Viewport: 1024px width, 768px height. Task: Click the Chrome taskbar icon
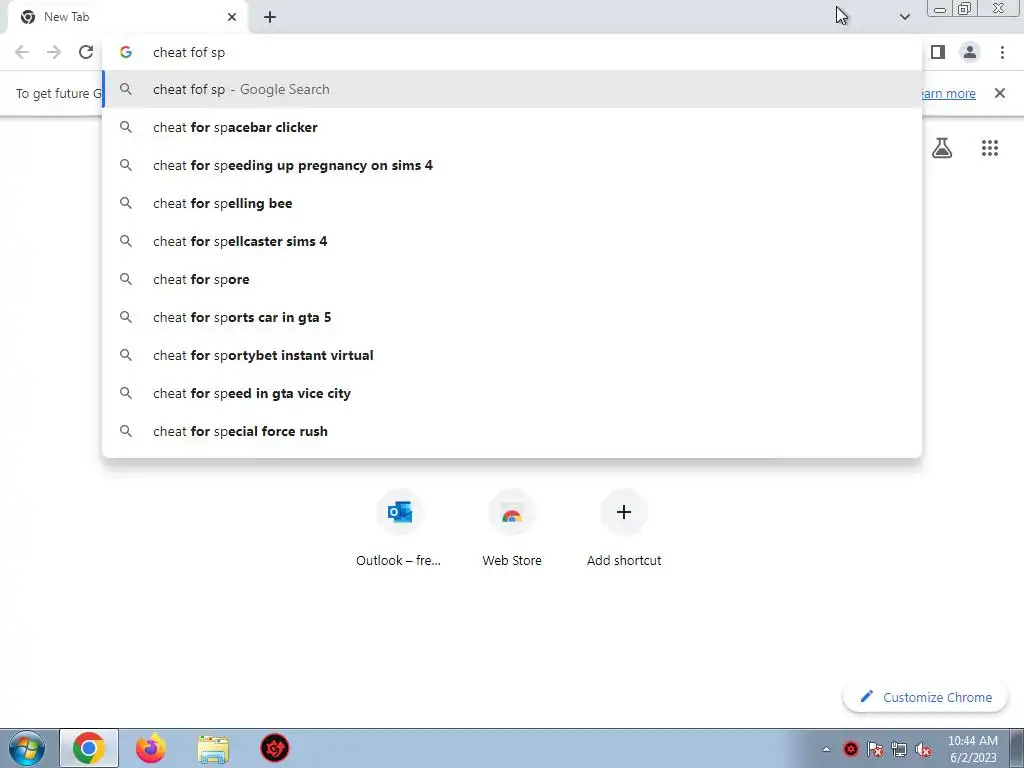(x=89, y=748)
